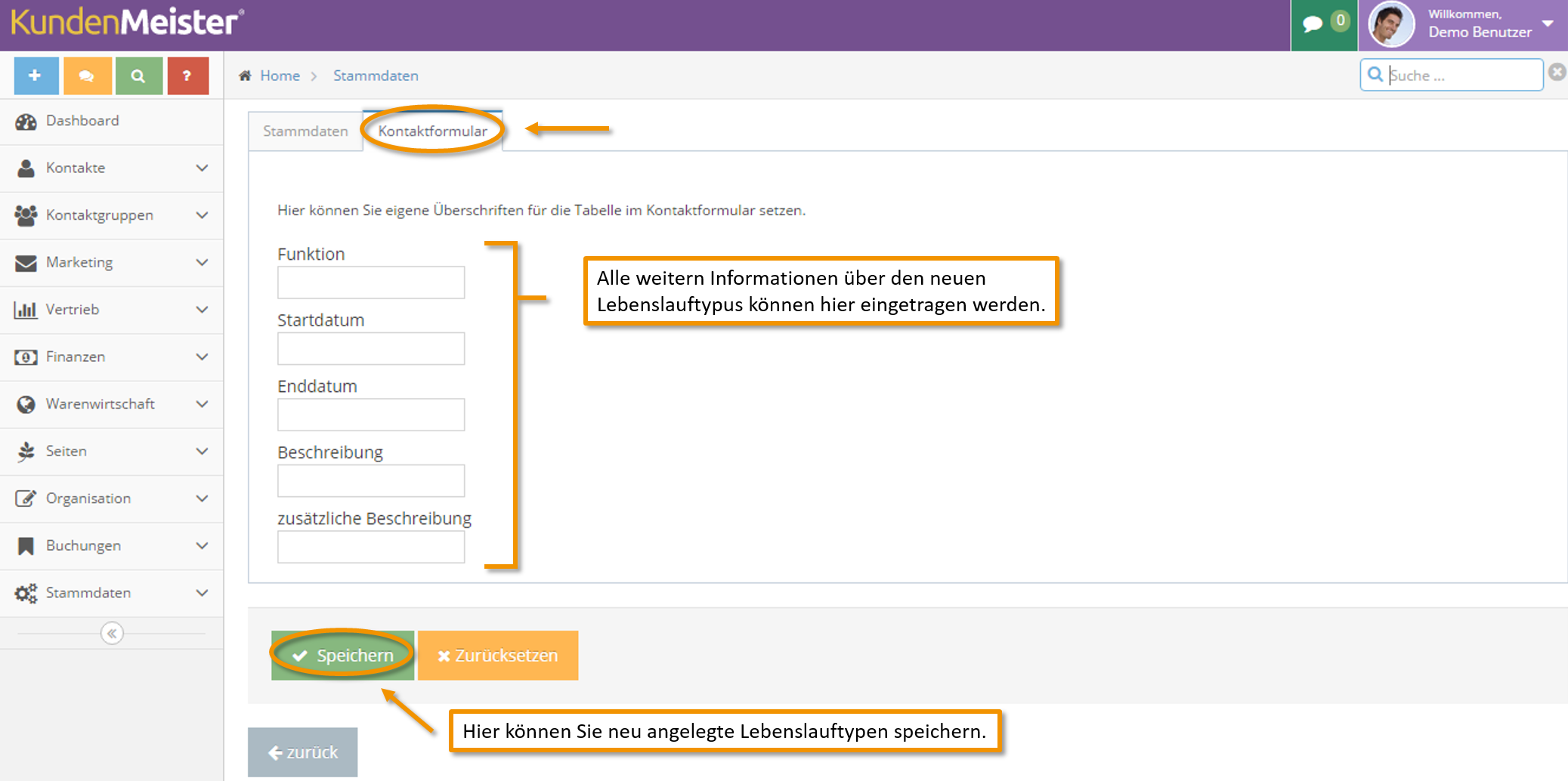This screenshot has height=781, width=1568.
Task: Select the Kontaktformular tab
Action: click(x=432, y=131)
